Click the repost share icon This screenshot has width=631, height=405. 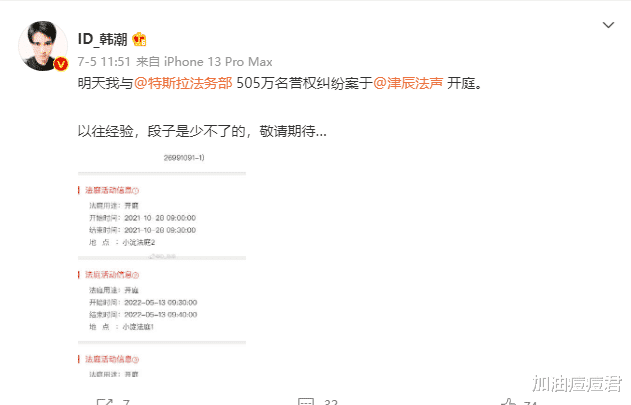point(105,402)
